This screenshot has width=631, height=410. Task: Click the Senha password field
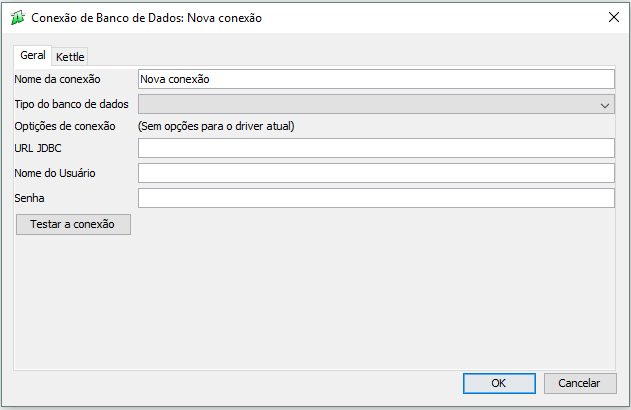(376, 198)
